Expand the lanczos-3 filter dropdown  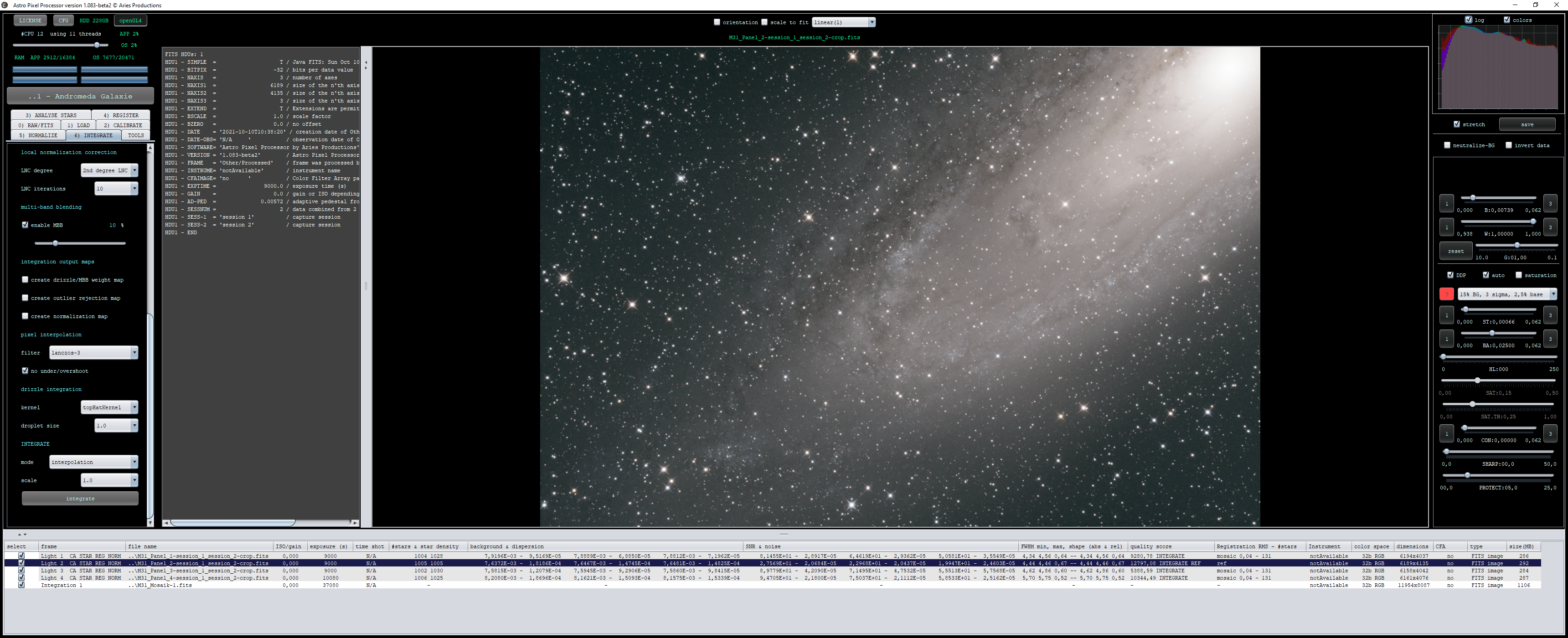point(94,352)
